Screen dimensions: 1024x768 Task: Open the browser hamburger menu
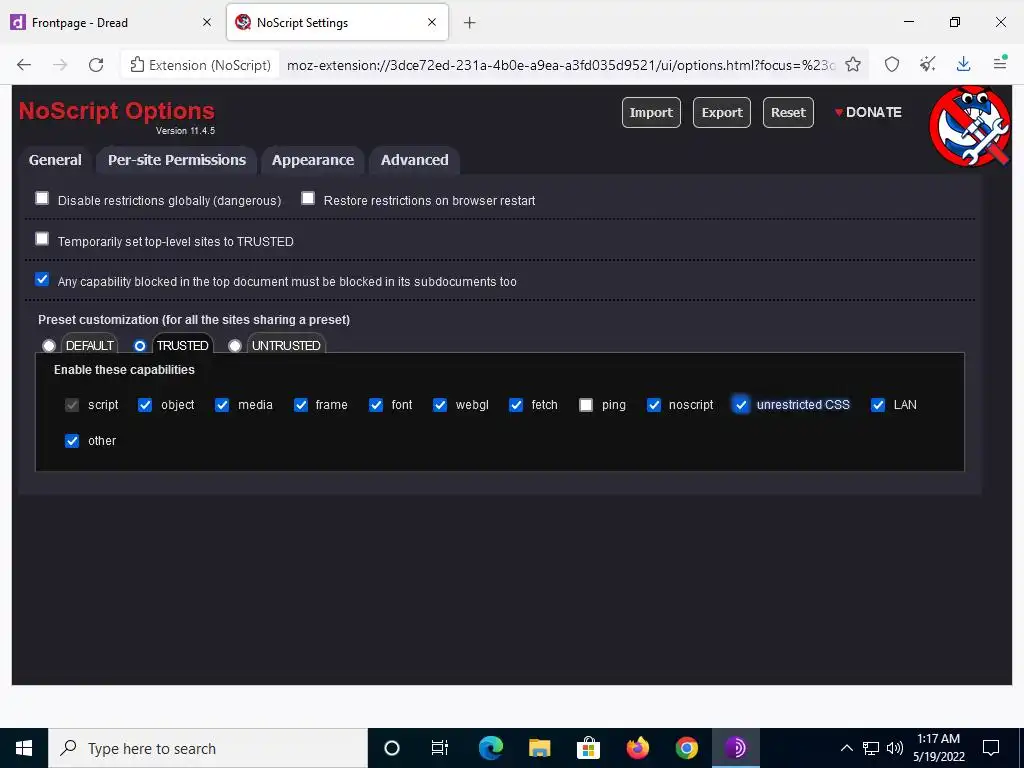tap(1000, 65)
